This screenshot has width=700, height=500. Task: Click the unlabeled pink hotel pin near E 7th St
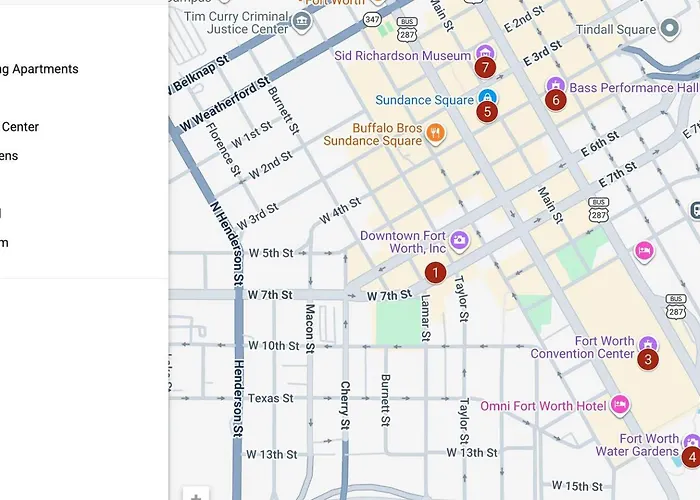644,252
